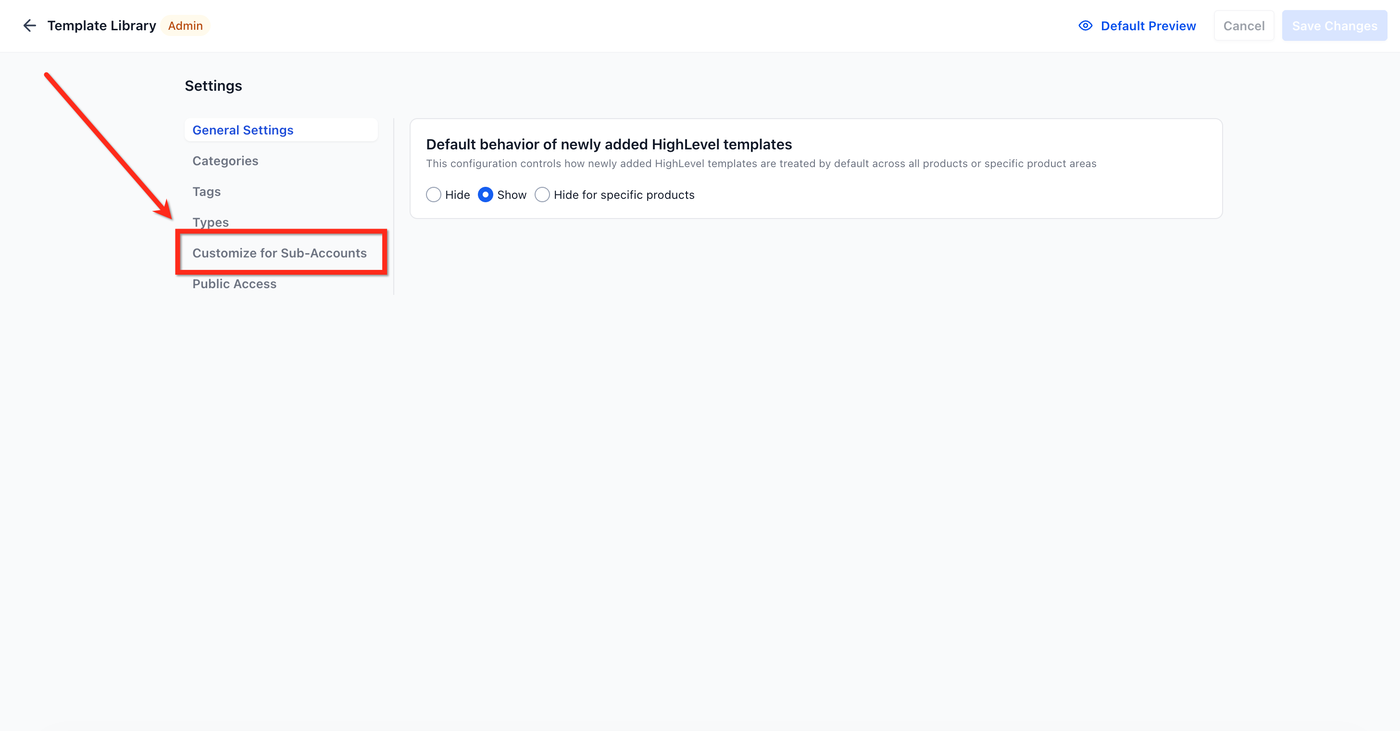Navigate to the Public Access section
This screenshot has width=1400, height=731.
[x=234, y=284]
